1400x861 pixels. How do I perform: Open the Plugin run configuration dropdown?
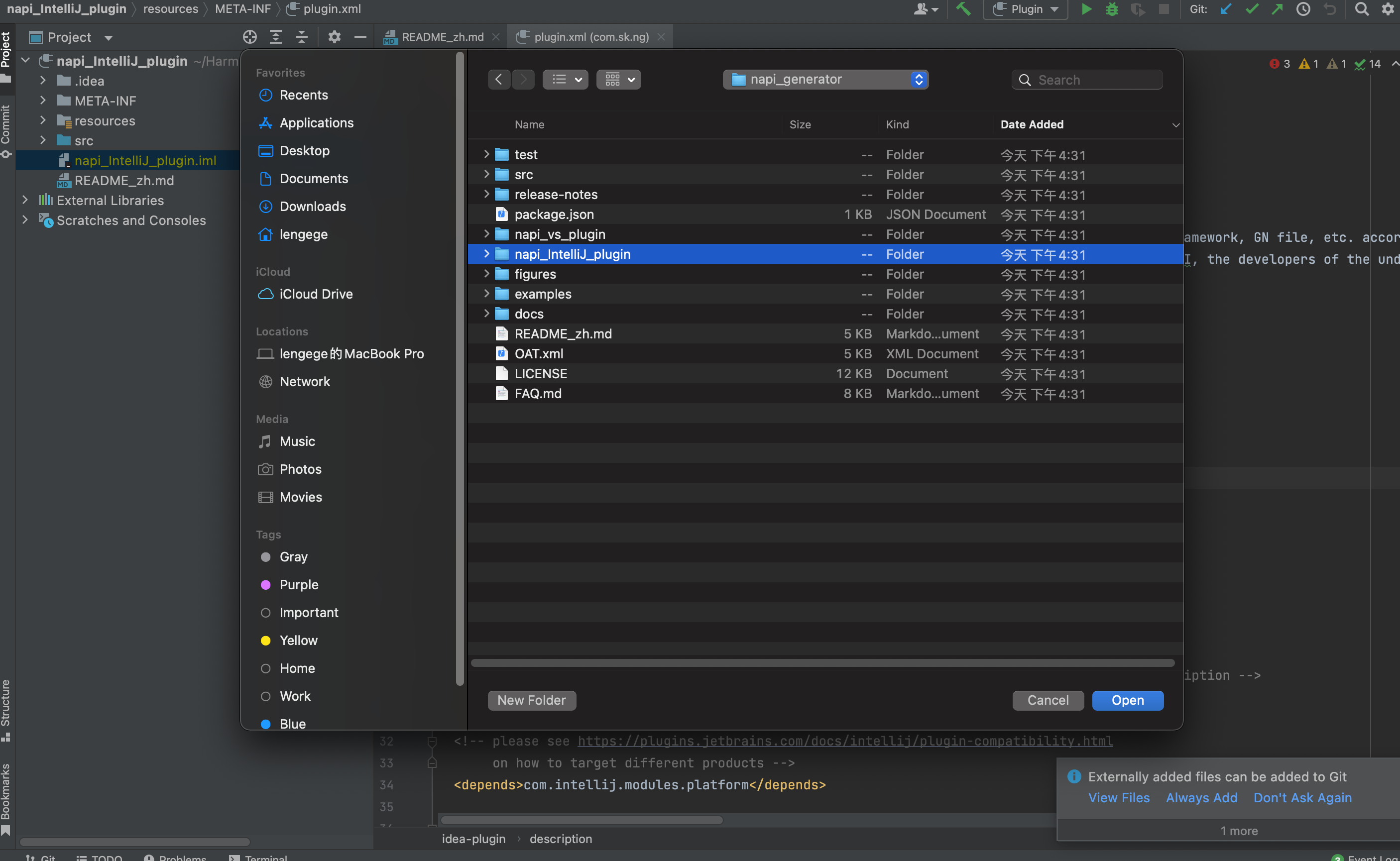pyautogui.click(x=1026, y=9)
